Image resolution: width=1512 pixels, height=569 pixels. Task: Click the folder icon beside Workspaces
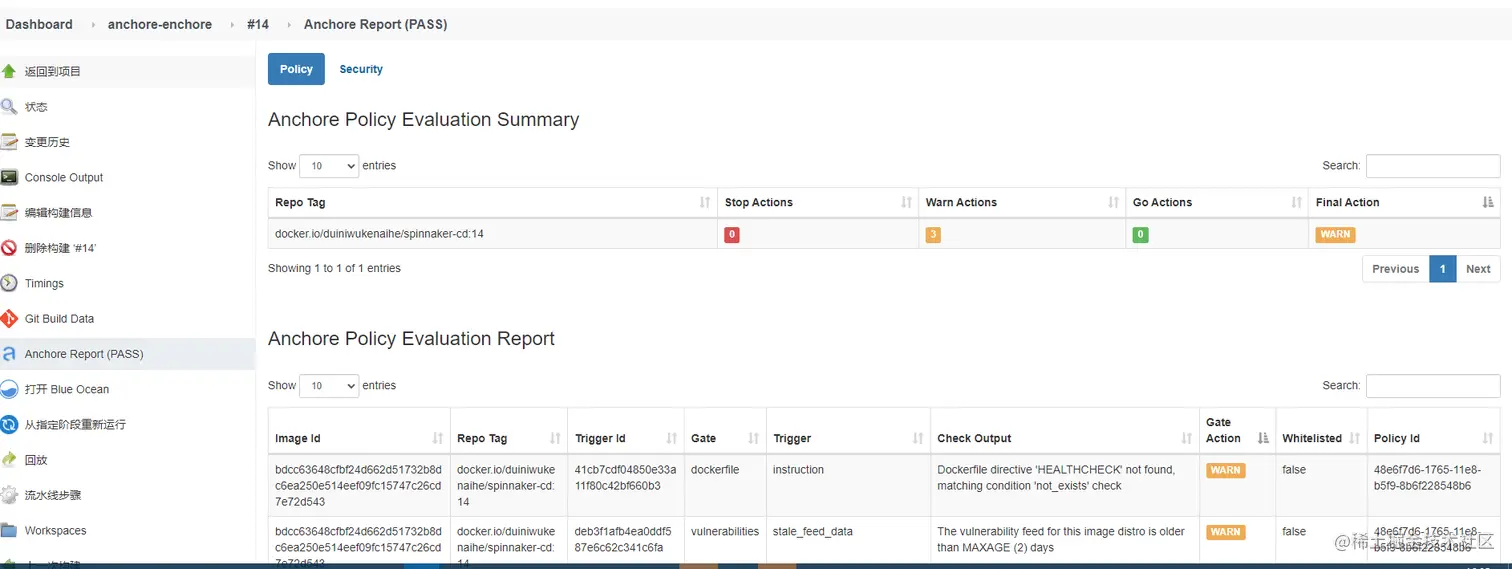9,530
